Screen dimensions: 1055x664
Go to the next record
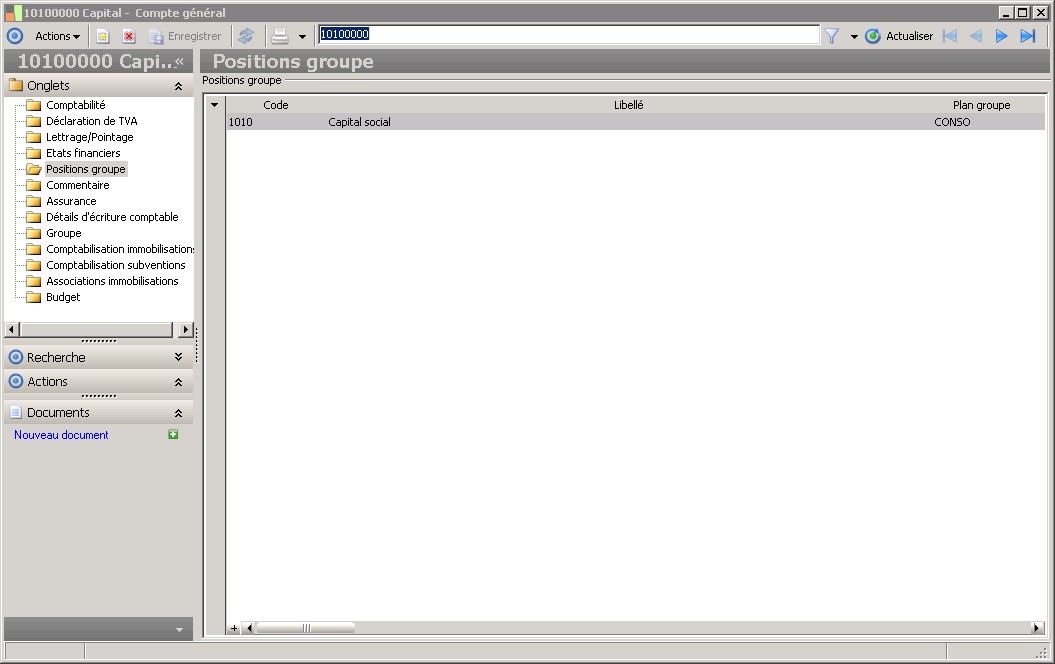(x=1001, y=36)
